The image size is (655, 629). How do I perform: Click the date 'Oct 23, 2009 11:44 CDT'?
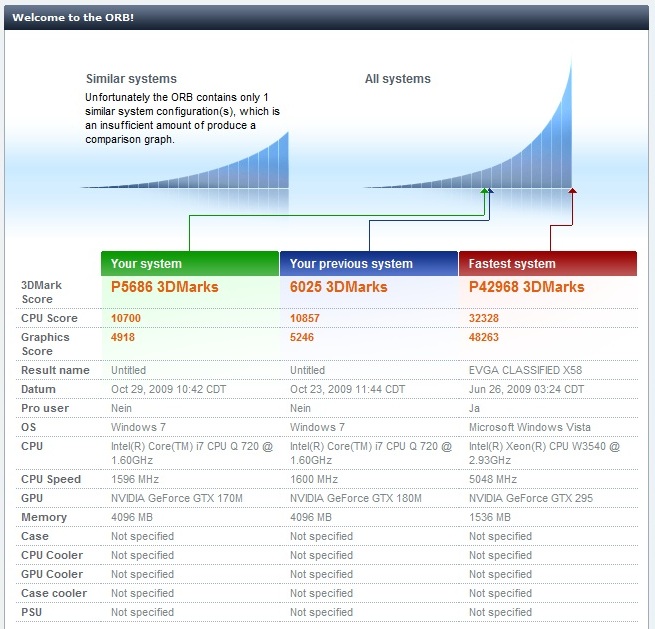pos(348,389)
